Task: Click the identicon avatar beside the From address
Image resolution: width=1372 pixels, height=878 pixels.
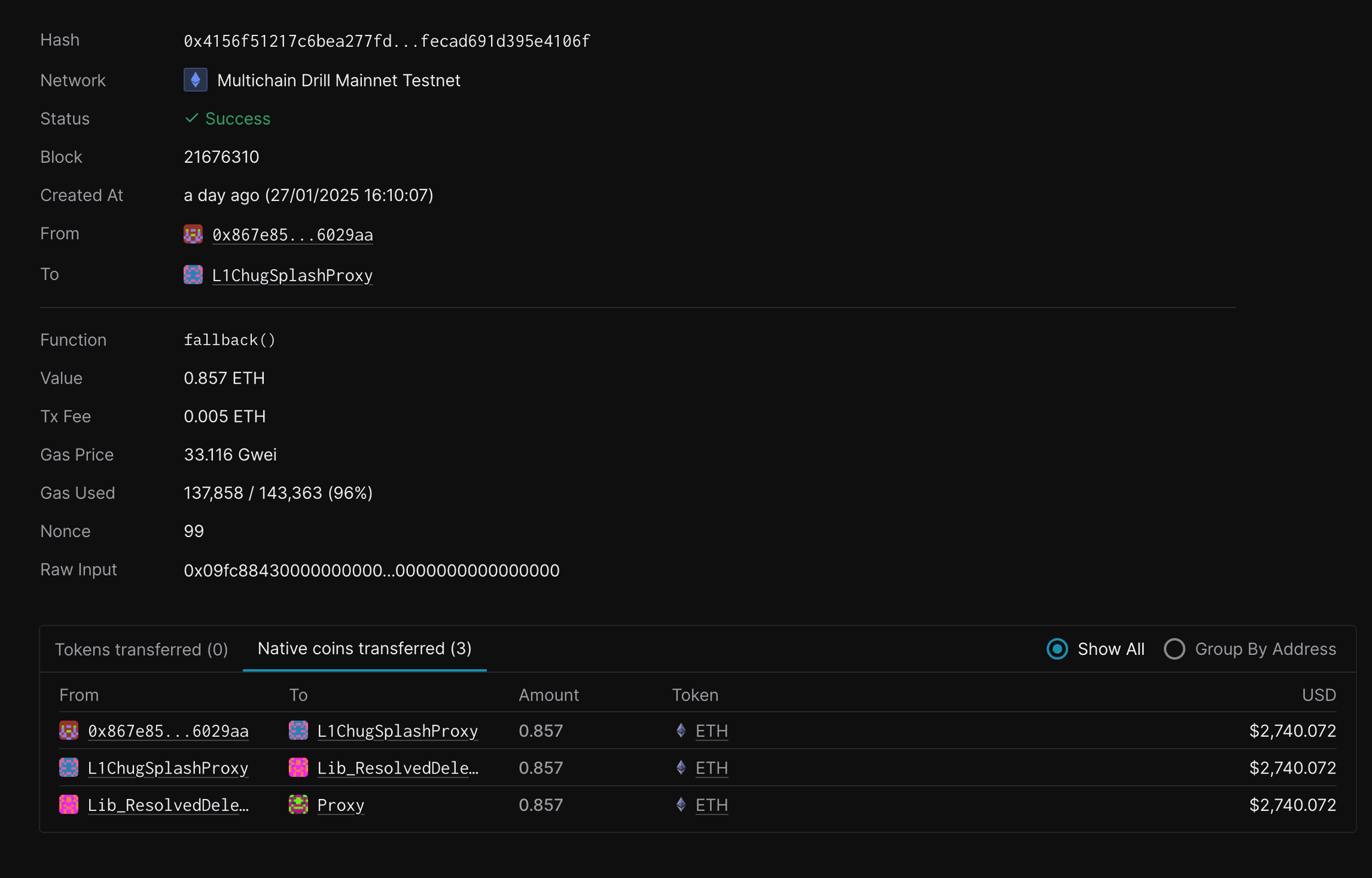Action: click(193, 234)
